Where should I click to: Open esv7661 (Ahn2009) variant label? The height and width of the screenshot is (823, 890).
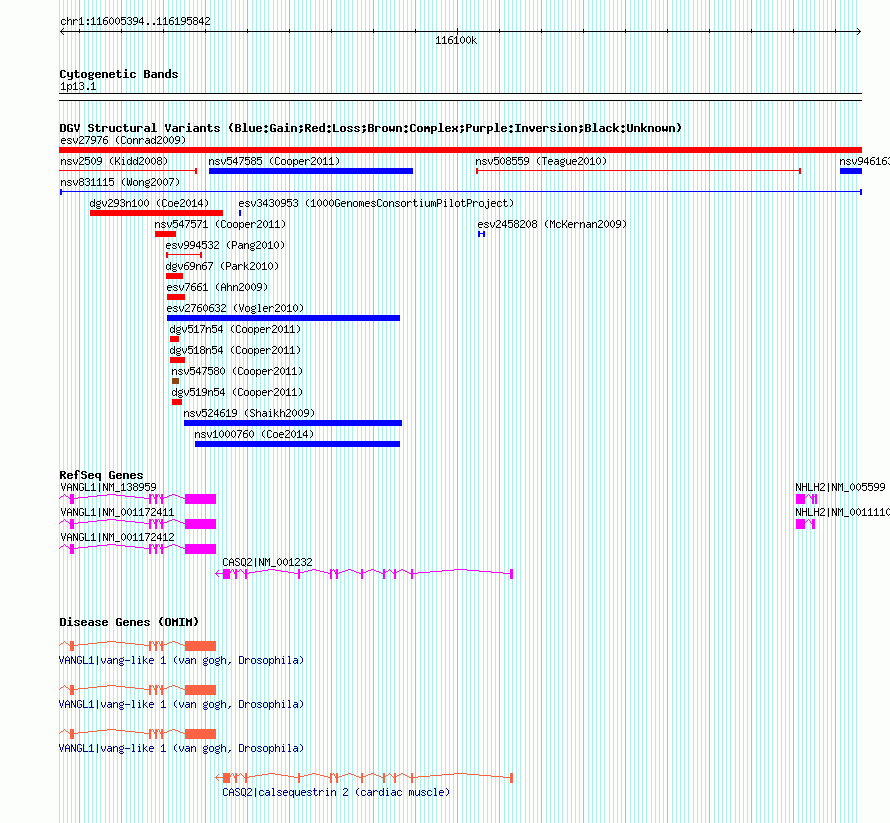[x=217, y=287]
